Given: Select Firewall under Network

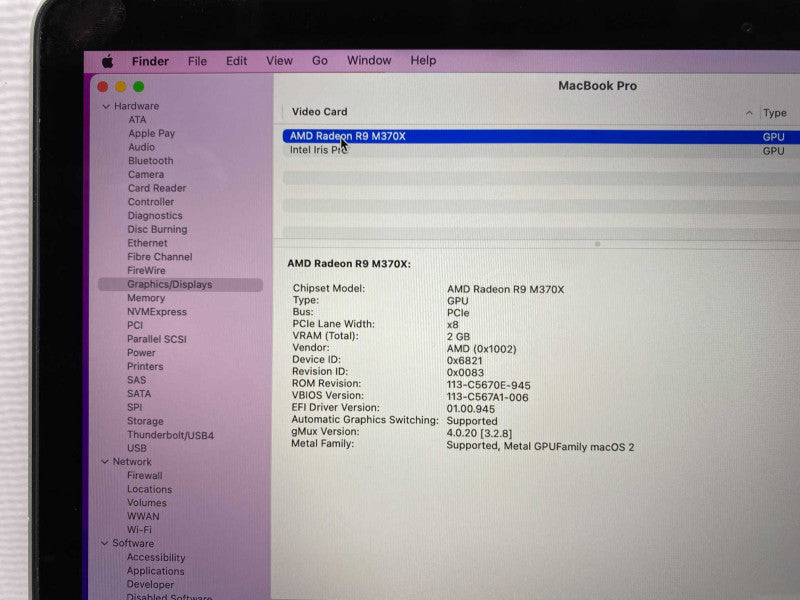Looking at the screenshot, I should coord(144,476).
